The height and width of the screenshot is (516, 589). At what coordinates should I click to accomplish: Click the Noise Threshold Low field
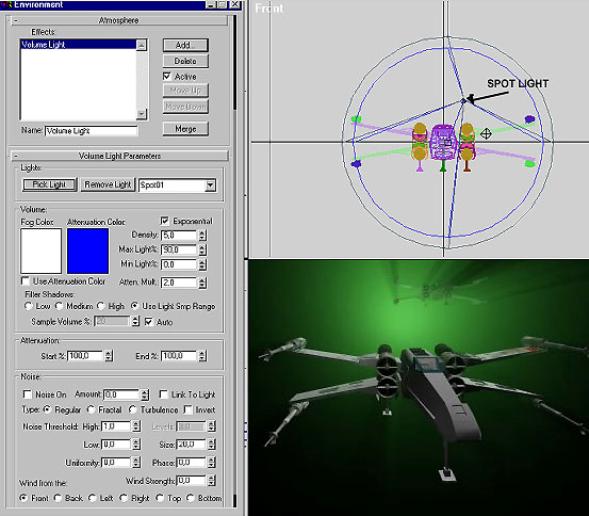click(x=116, y=444)
